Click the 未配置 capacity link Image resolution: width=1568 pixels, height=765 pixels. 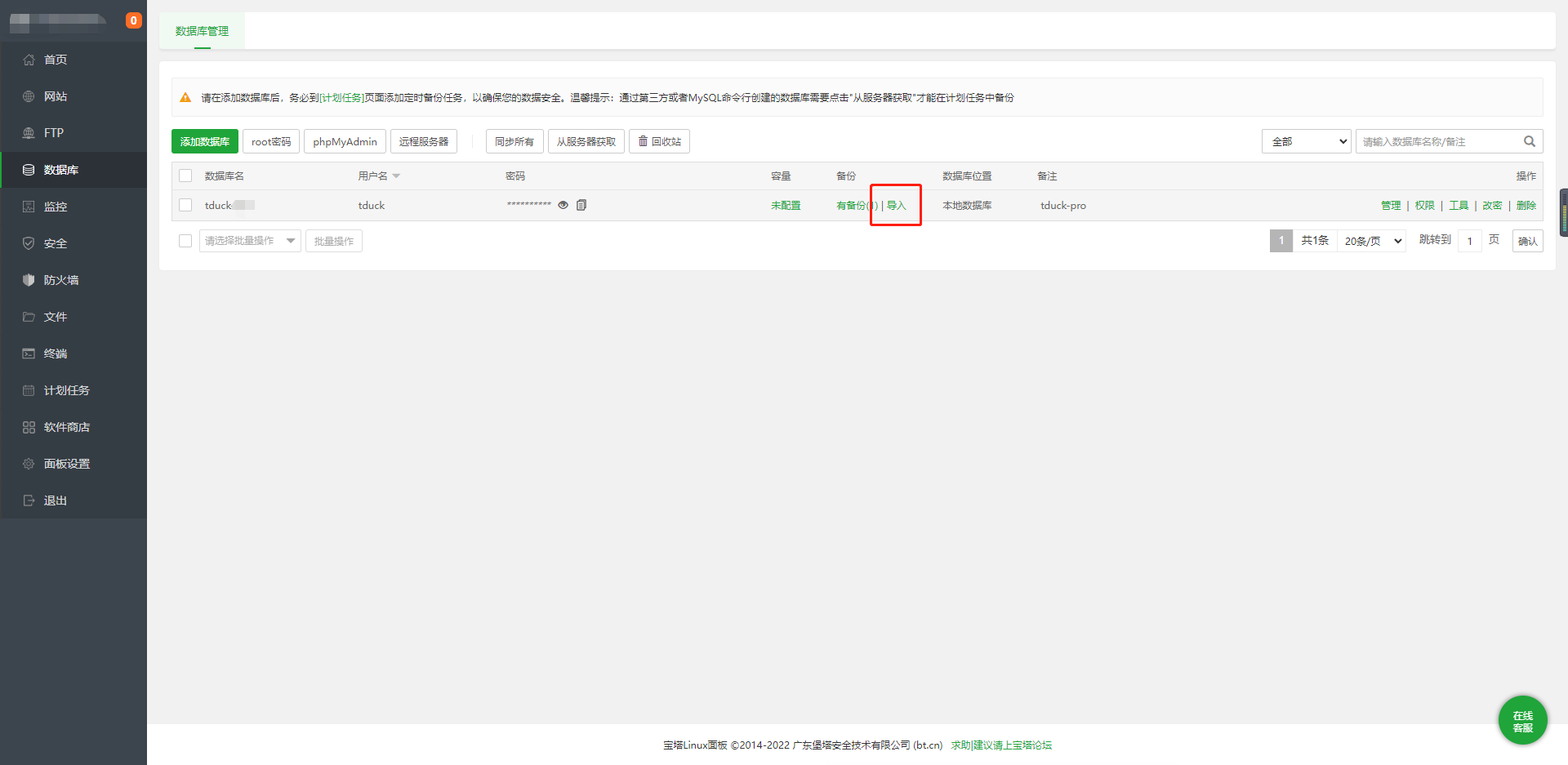pos(786,206)
